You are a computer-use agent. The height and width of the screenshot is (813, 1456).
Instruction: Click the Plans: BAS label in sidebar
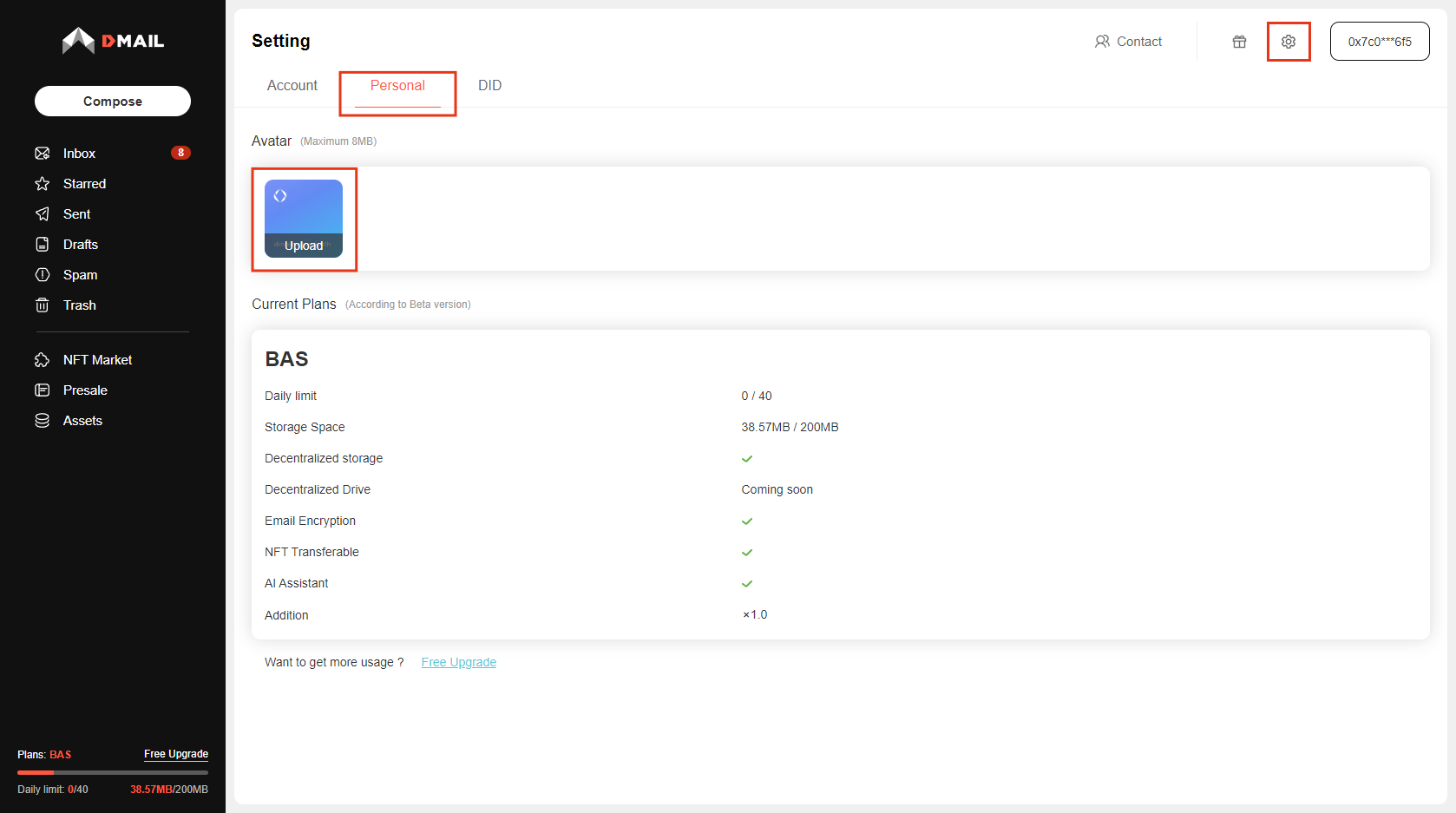[44, 755]
